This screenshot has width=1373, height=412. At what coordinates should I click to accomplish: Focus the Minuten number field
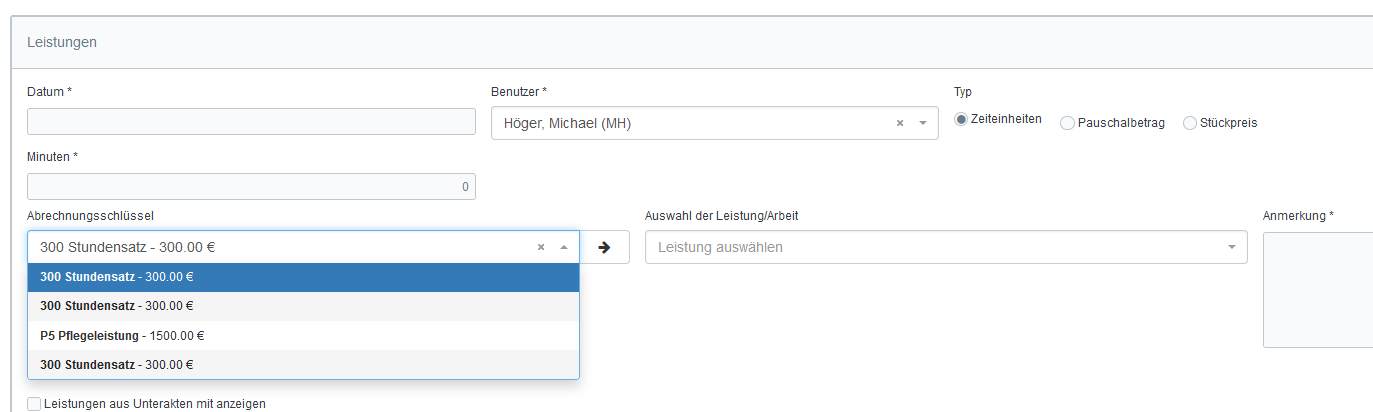coord(251,186)
